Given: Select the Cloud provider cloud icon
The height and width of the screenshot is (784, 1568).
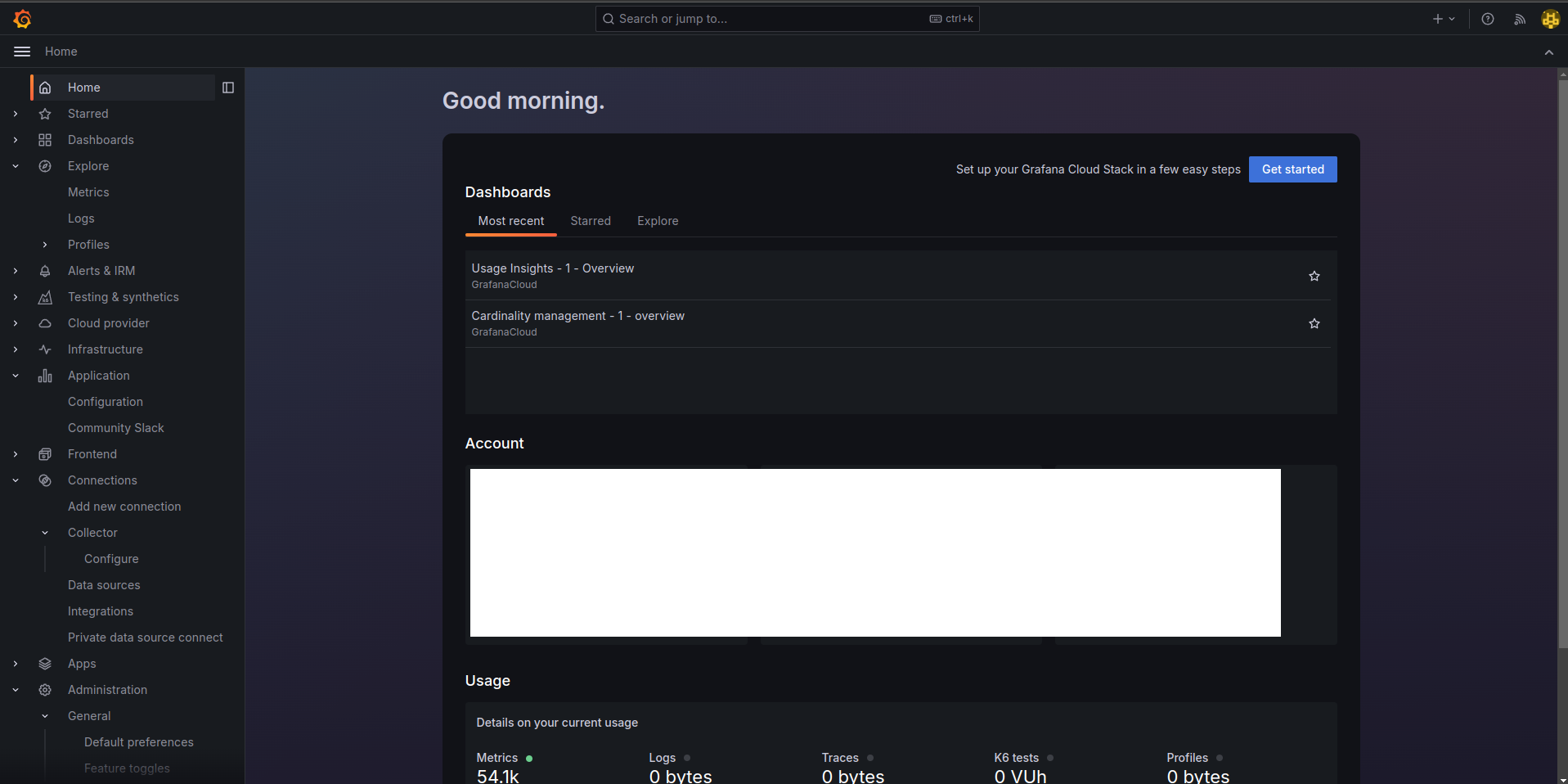Looking at the screenshot, I should point(45,323).
